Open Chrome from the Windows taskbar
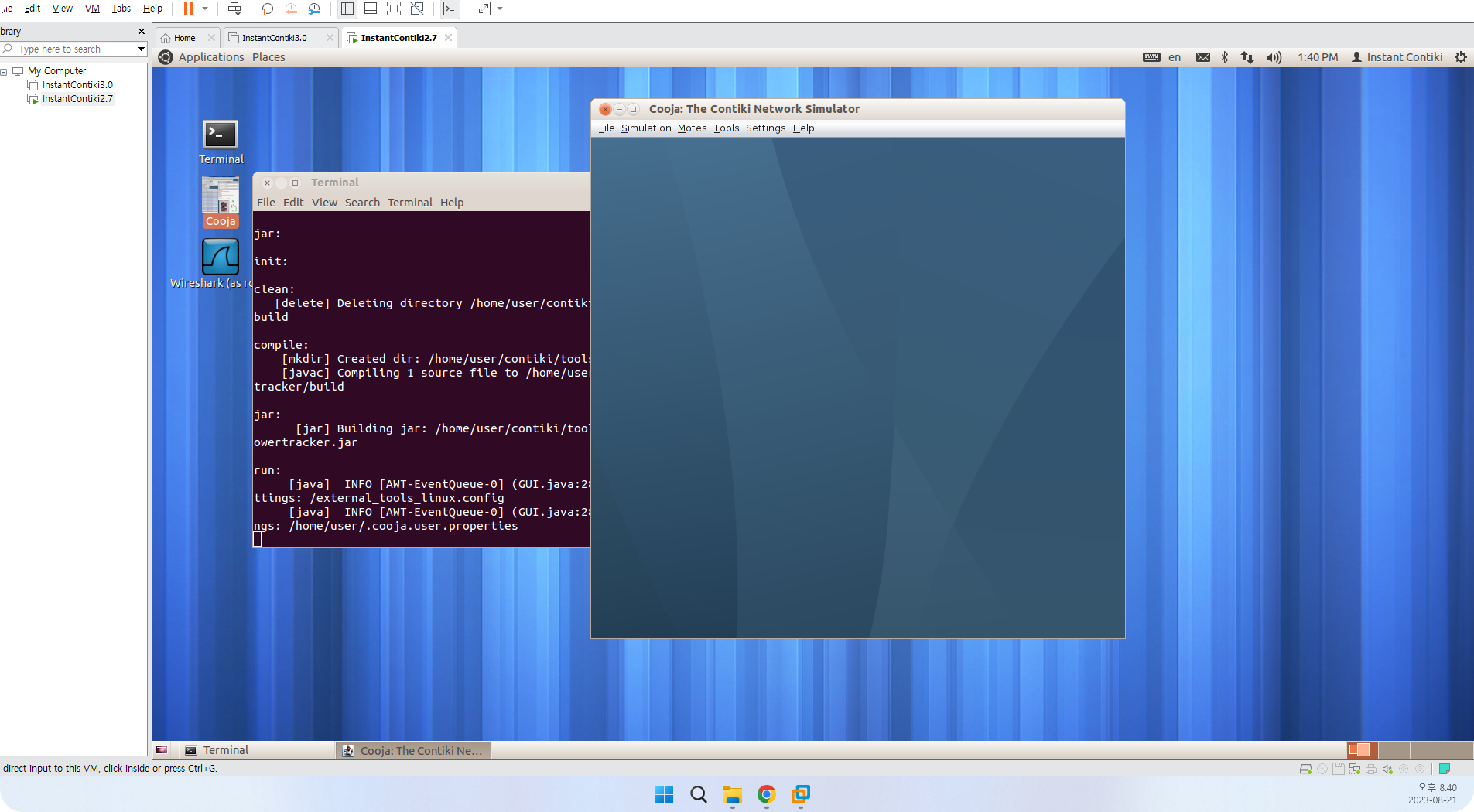The width and height of the screenshot is (1474, 812). pyautogui.click(x=767, y=794)
